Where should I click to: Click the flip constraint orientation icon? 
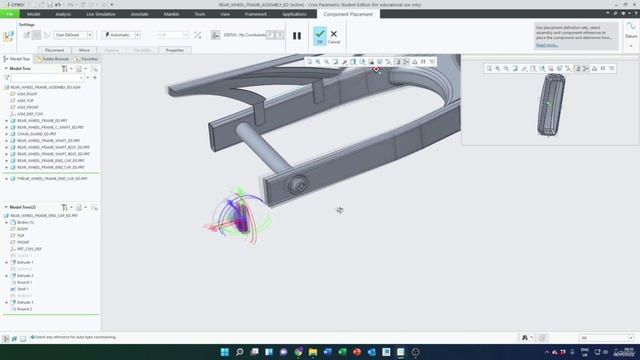(198, 36)
